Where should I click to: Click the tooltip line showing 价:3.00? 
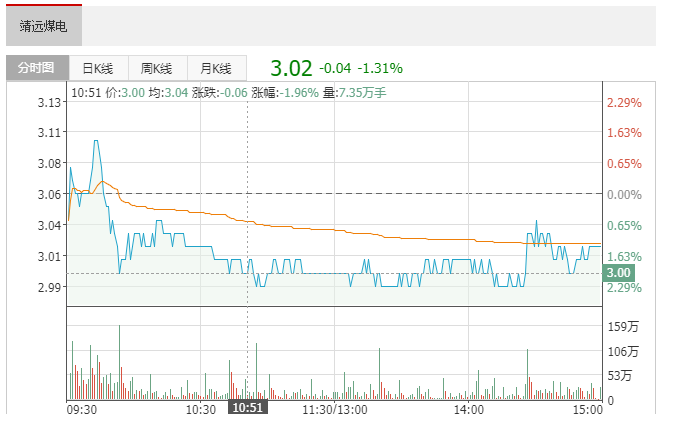(x=126, y=92)
